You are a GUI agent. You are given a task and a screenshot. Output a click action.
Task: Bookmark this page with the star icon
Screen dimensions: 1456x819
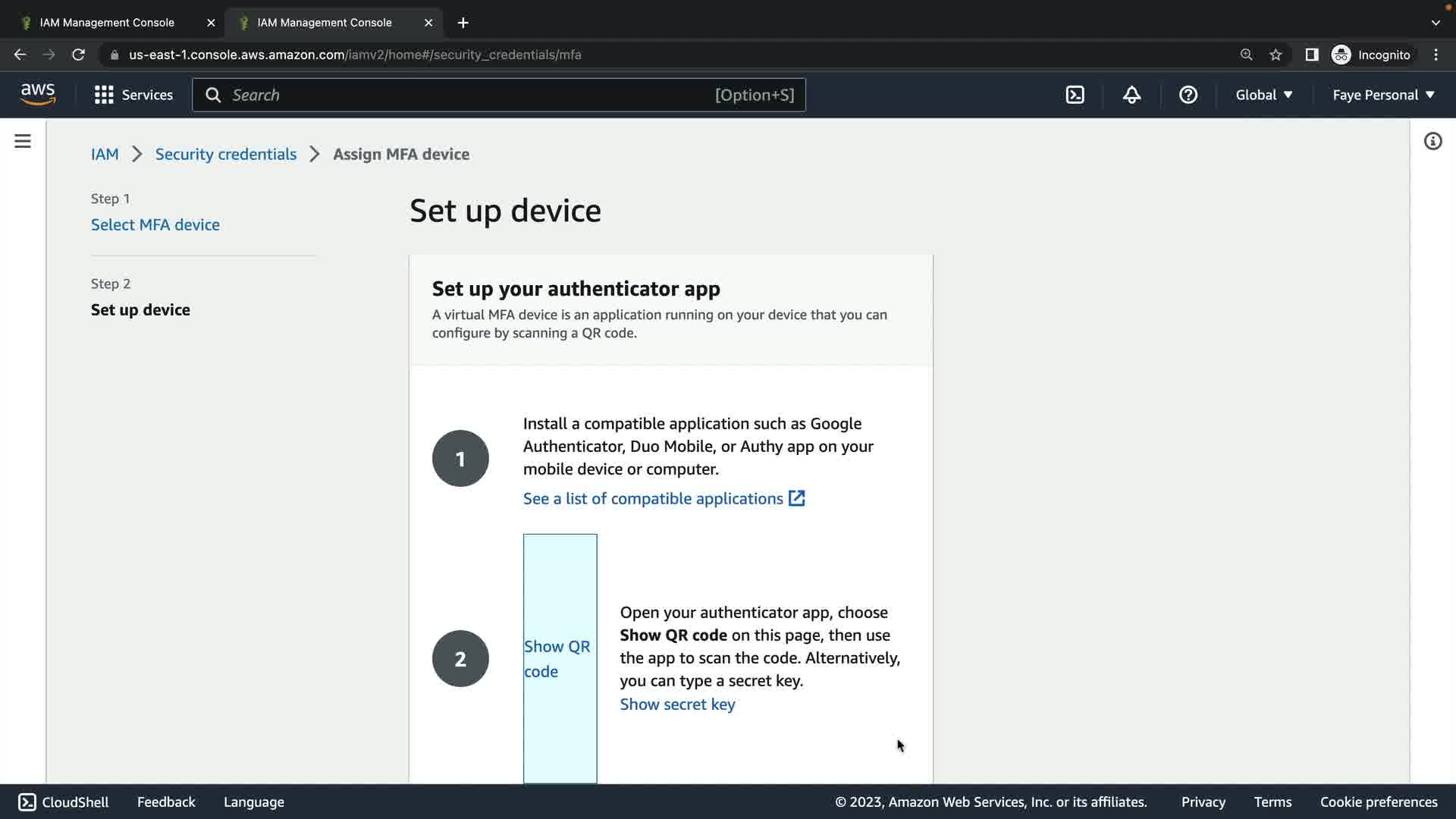coord(1276,55)
